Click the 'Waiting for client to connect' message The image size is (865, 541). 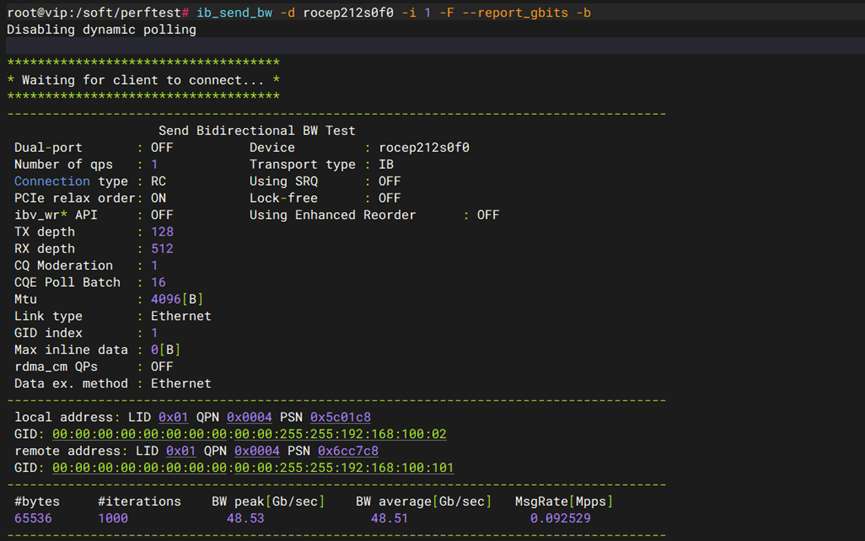pos(143,80)
